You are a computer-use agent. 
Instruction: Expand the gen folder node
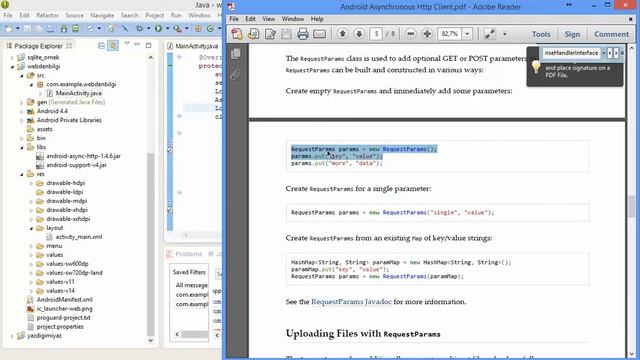tap(22, 102)
